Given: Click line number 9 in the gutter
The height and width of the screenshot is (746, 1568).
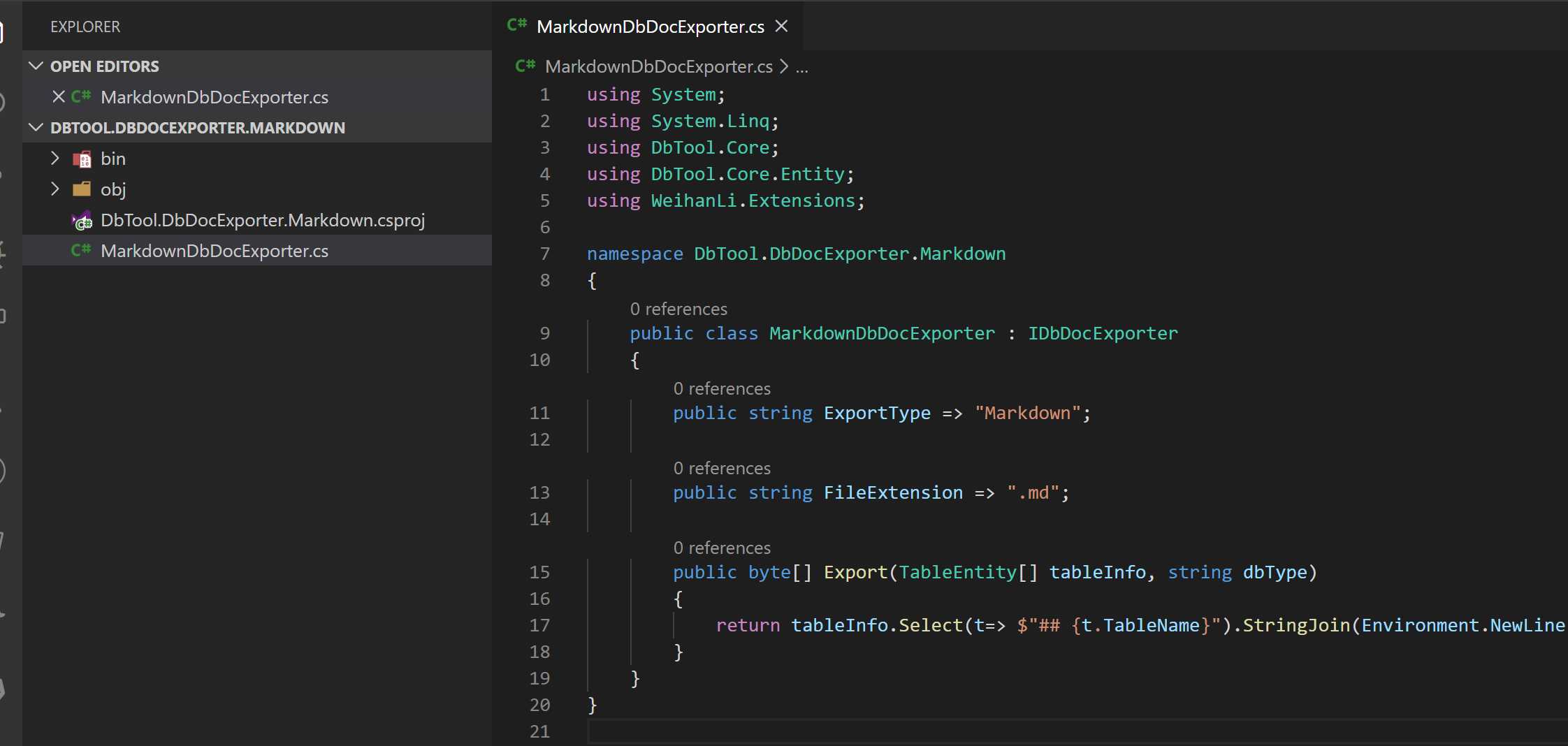Looking at the screenshot, I should (545, 333).
